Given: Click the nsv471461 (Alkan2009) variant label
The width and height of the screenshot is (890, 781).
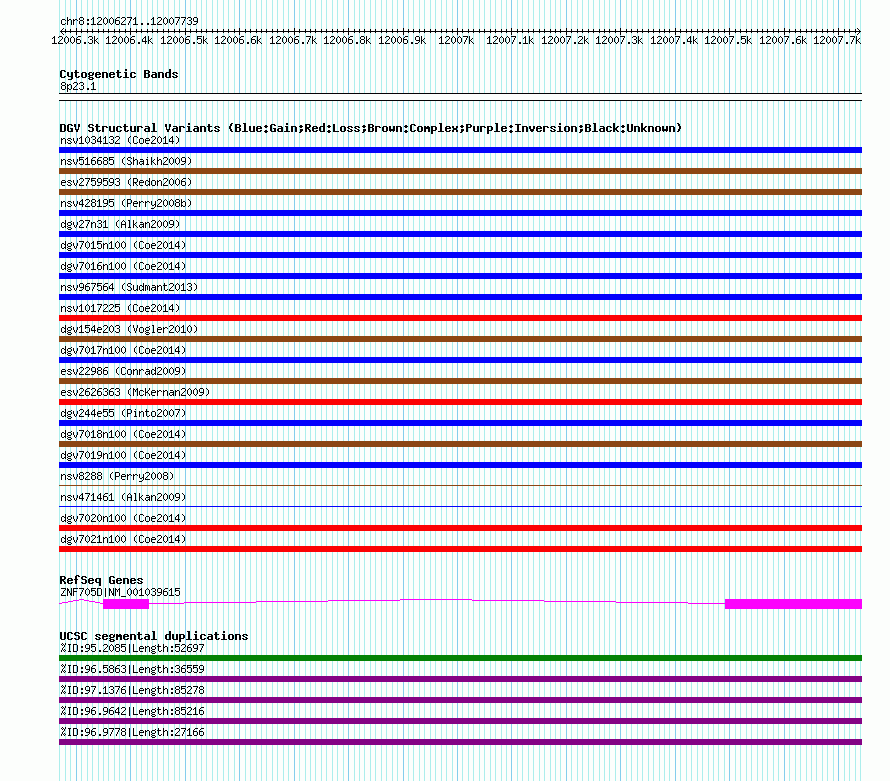Looking at the screenshot, I should click(123, 497).
